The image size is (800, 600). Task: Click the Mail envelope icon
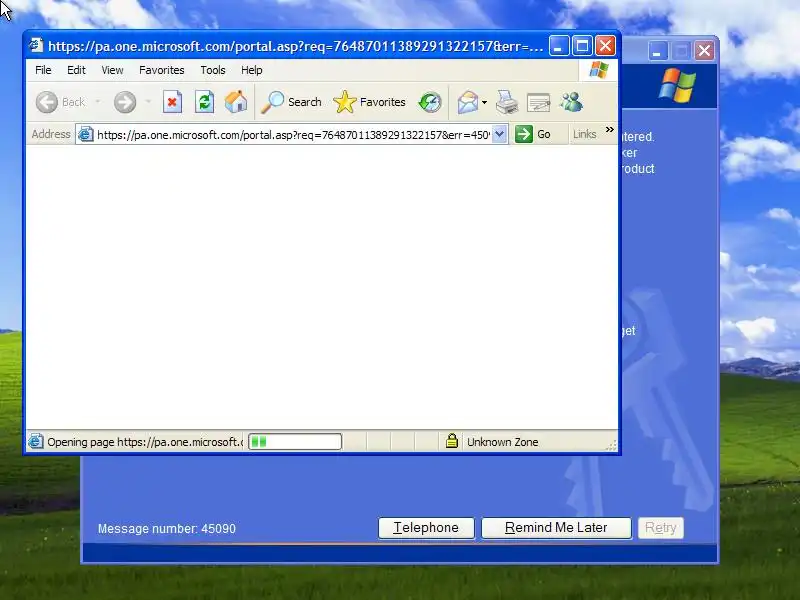pyautogui.click(x=467, y=102)
